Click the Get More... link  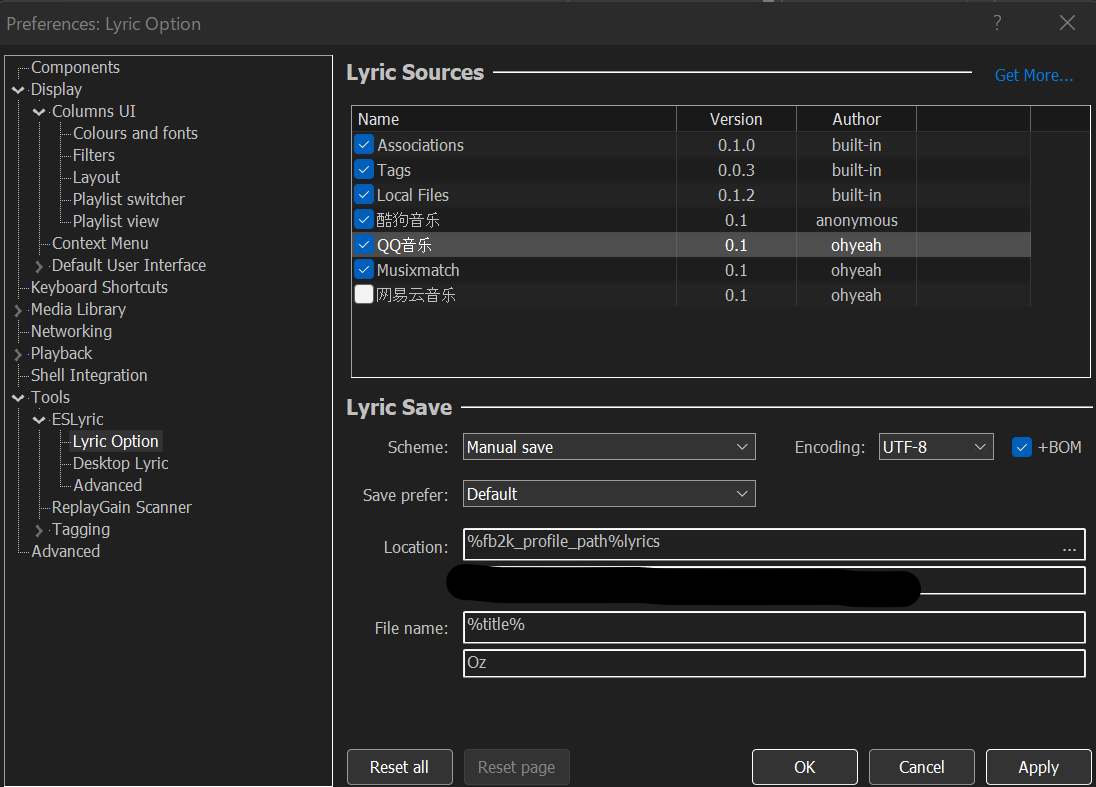(1034, 75)
